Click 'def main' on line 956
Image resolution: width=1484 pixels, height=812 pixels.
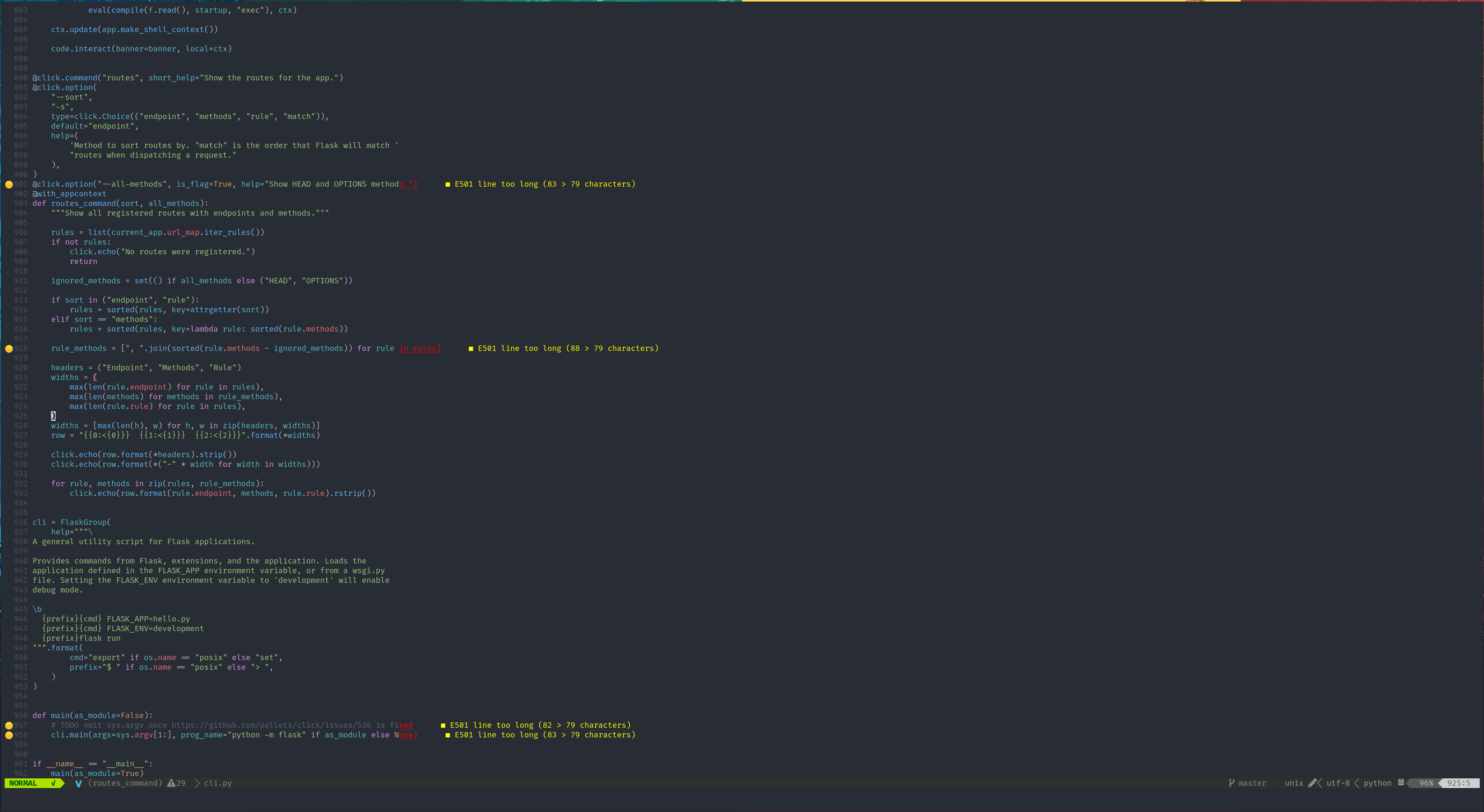pyautogui.click(x=51, y=716)
